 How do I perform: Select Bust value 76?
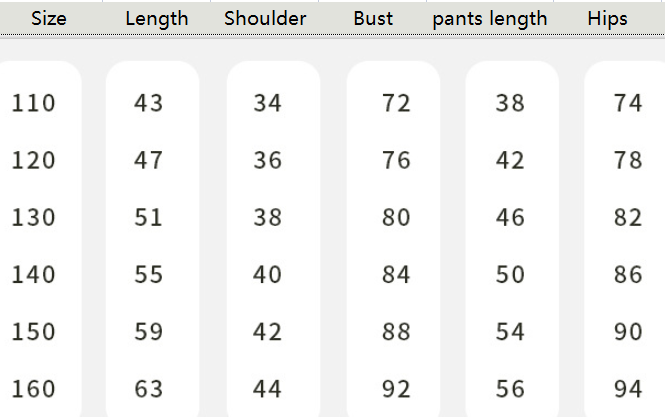(396, 160)
